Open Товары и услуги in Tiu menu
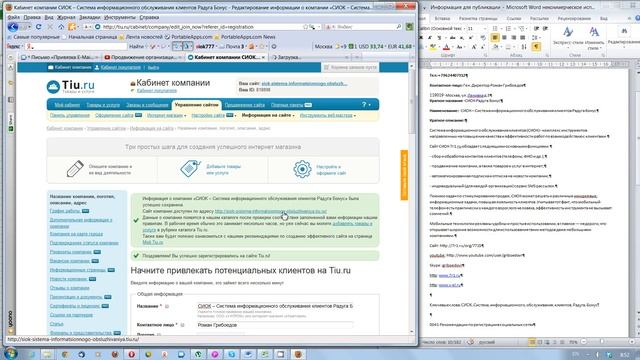The width and height of the screenshot is (640, 360). [103, 105]
